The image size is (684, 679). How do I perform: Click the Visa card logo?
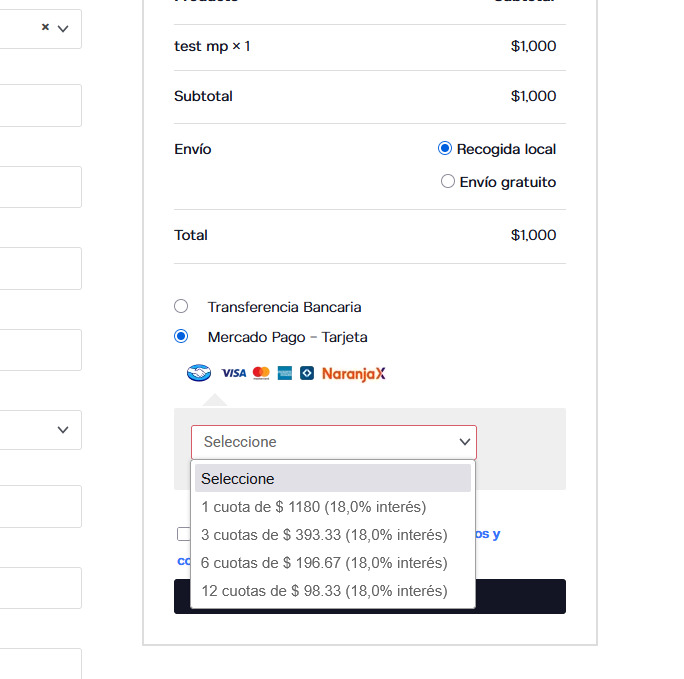234,373
